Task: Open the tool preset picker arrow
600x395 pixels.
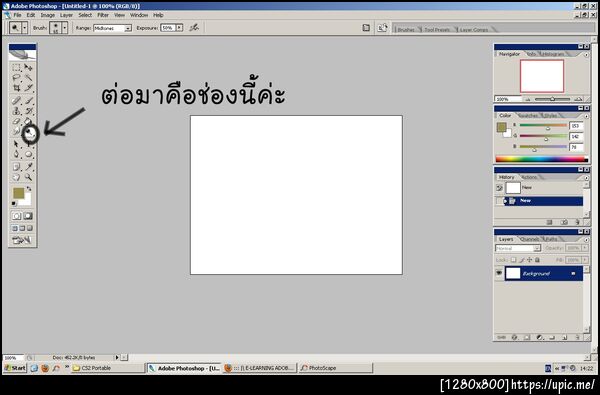Action: (25, 28)
